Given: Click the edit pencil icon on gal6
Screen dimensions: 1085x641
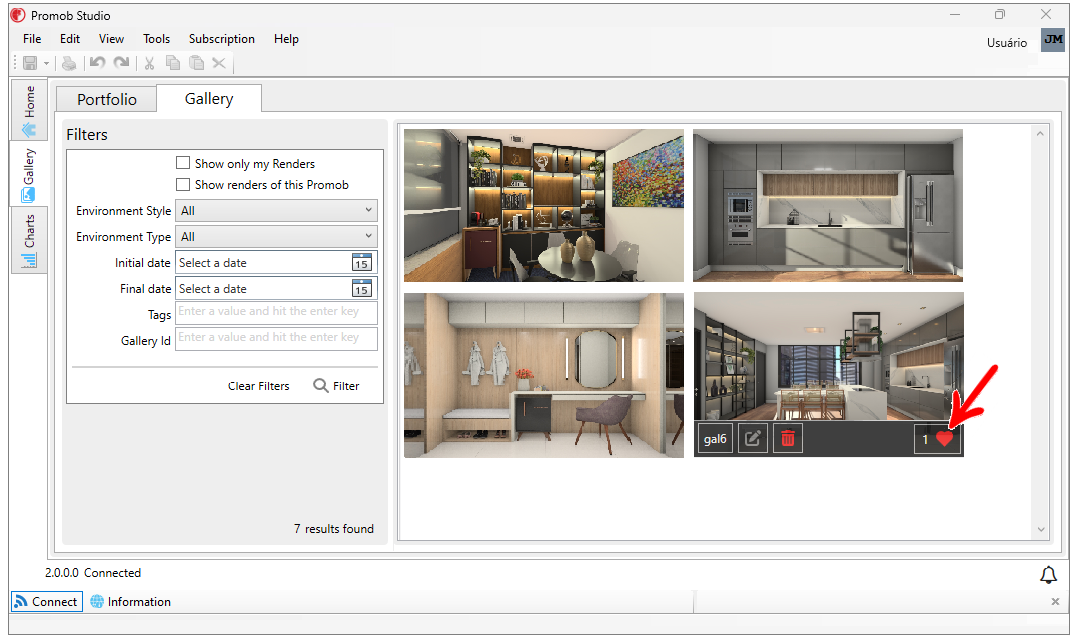Looking at the screenshot, I should tap(752, 439).
